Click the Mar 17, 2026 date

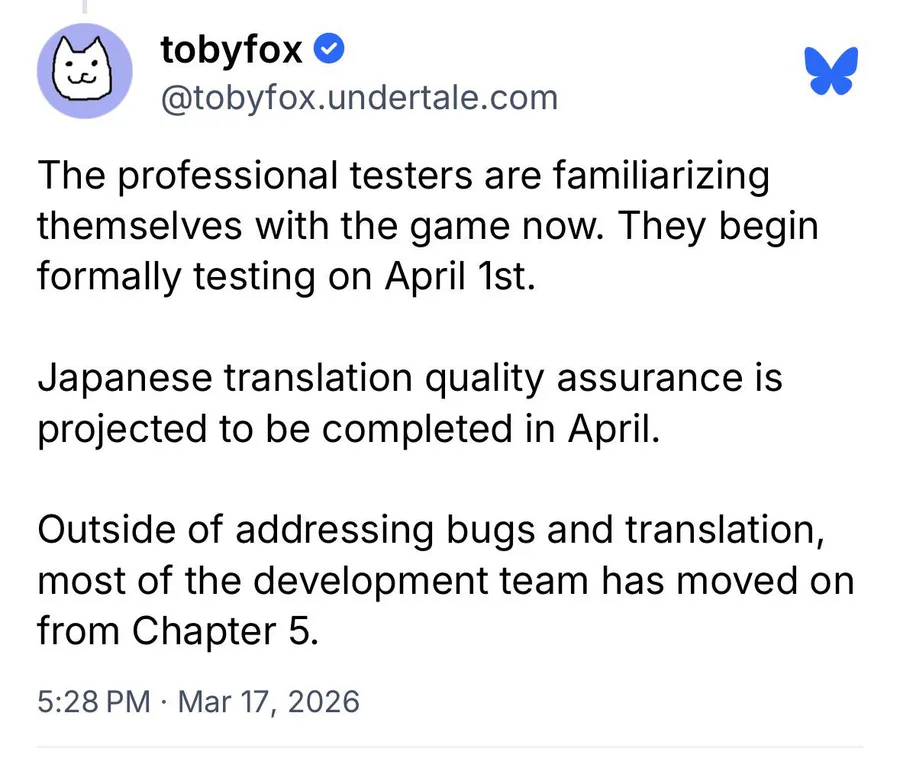(x=268, y=700)
